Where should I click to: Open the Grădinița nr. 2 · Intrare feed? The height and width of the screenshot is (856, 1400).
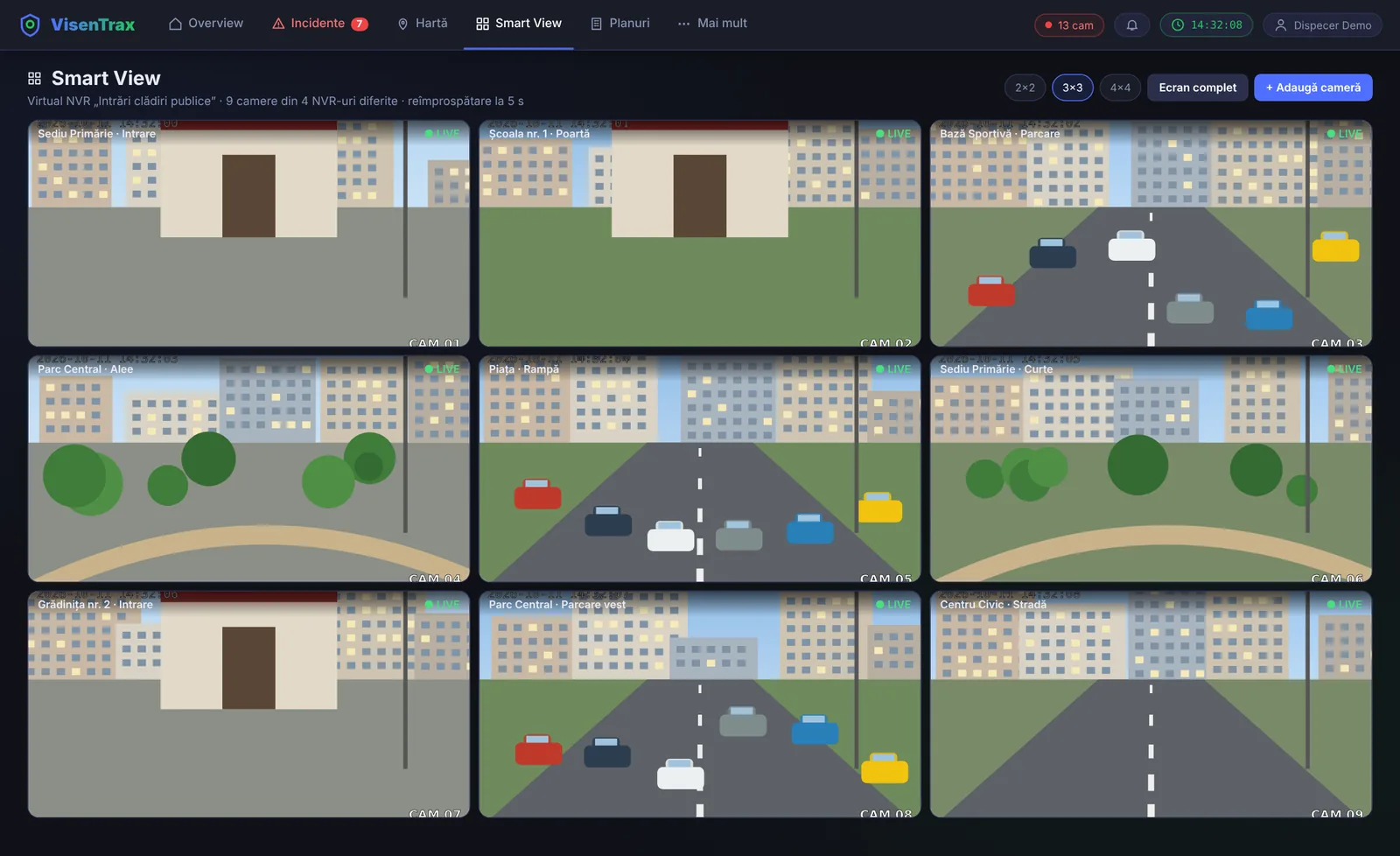[248, 705]
